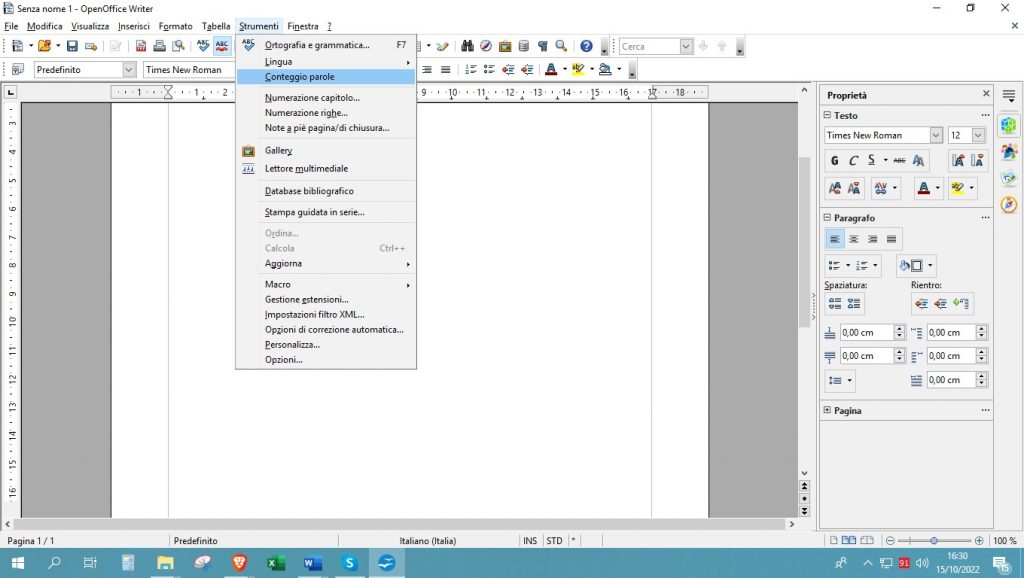Click the Navigator compass icon in sidebar
1024x578 pixels.
coord(1009,204)
